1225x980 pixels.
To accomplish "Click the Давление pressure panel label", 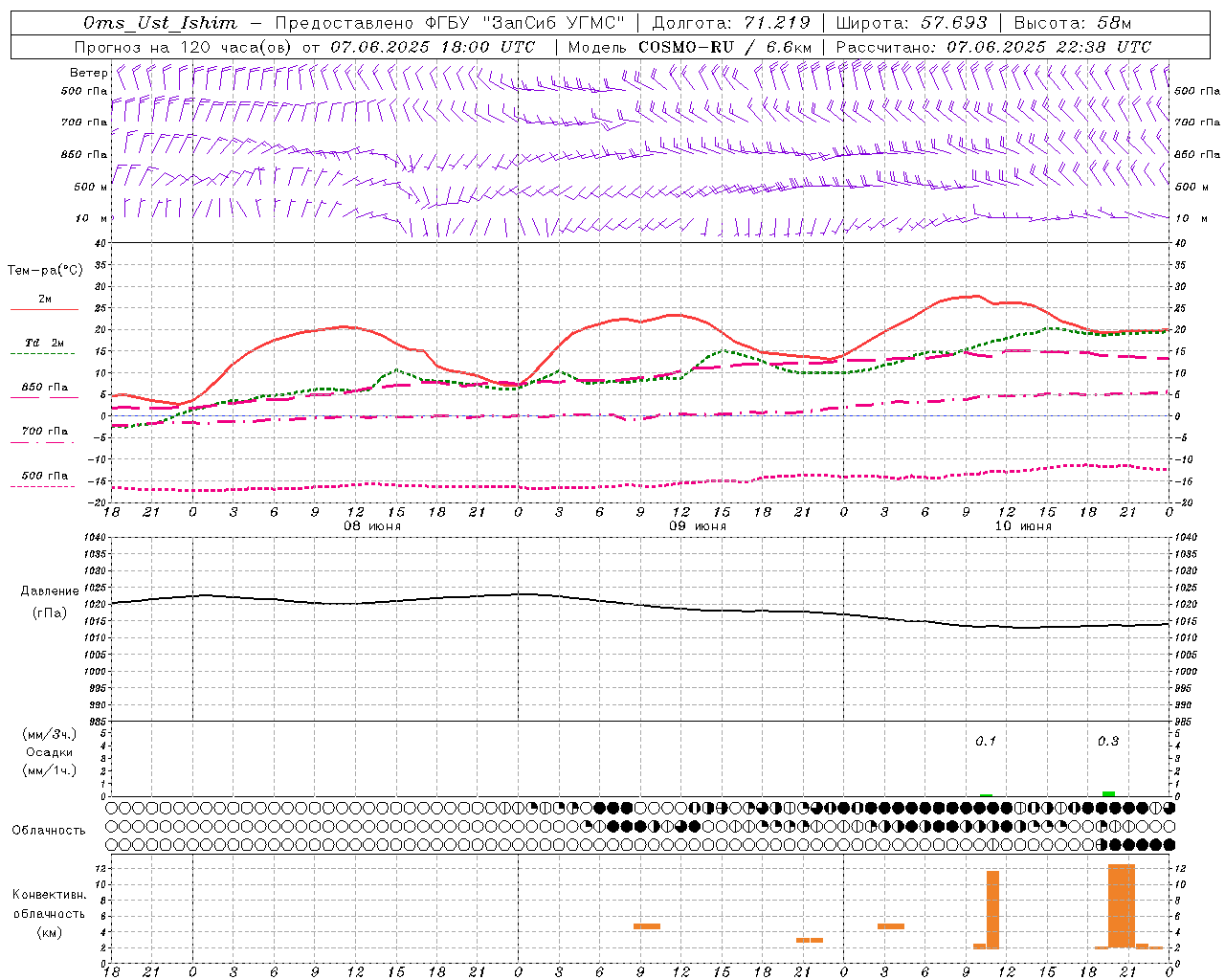I will tap(50, 591).
